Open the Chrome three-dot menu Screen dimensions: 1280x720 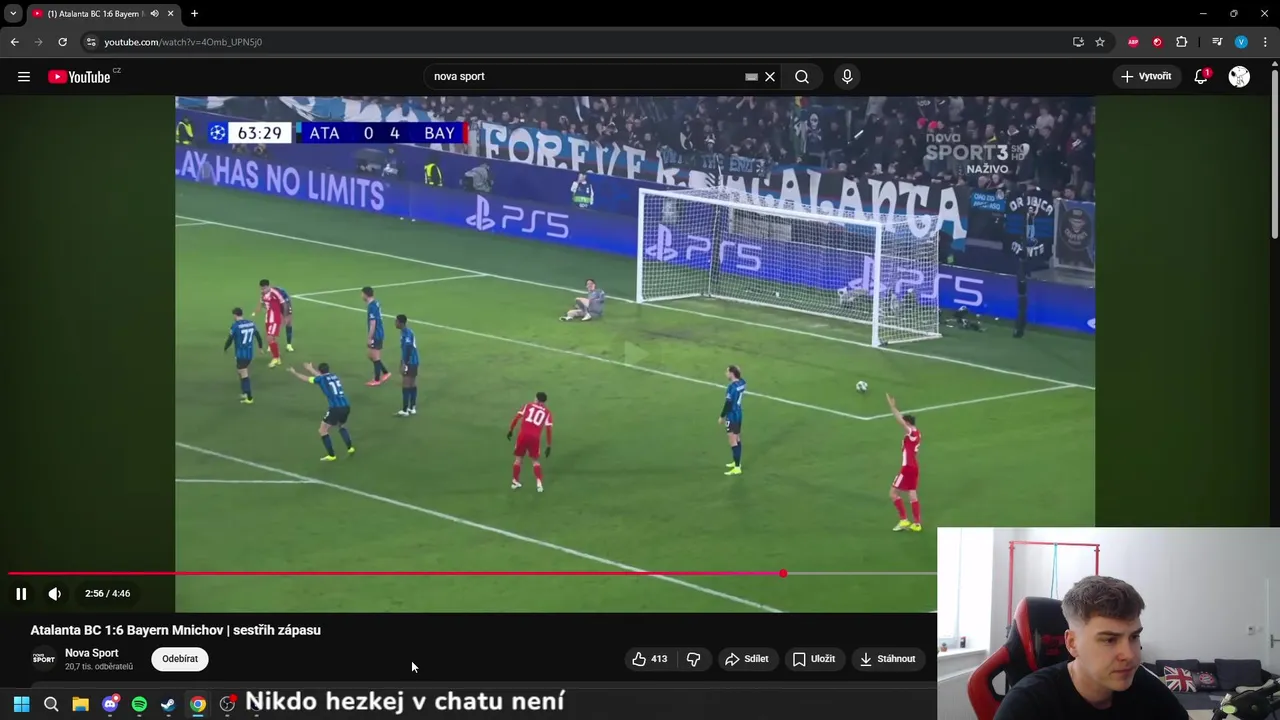coord(1265,42)
